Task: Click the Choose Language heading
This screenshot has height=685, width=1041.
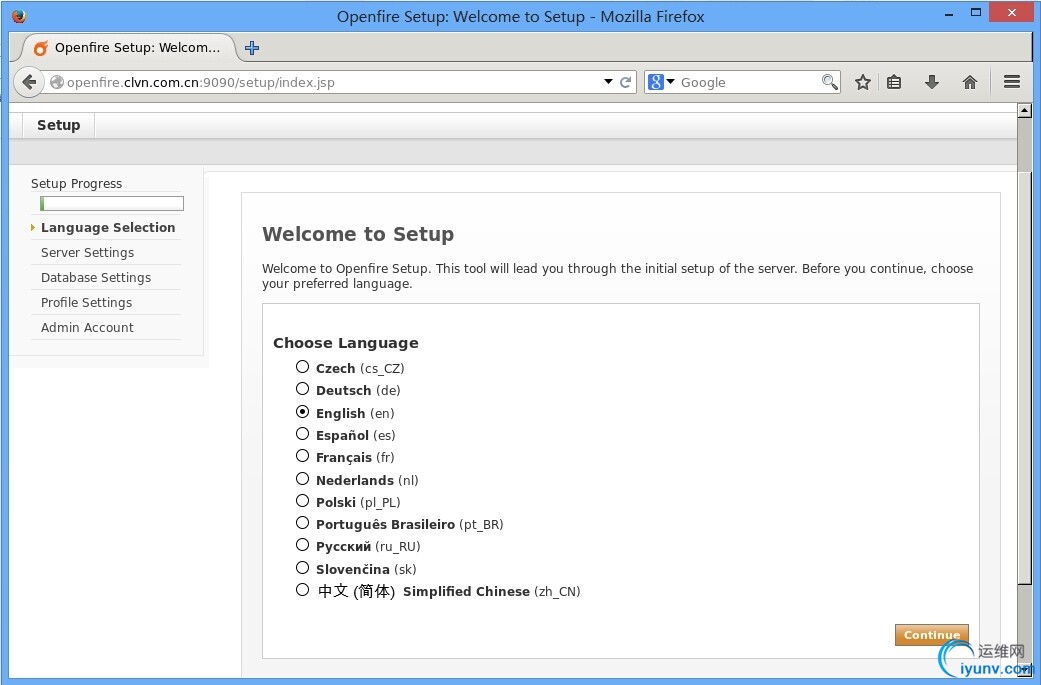Action: tap(346, 343)
